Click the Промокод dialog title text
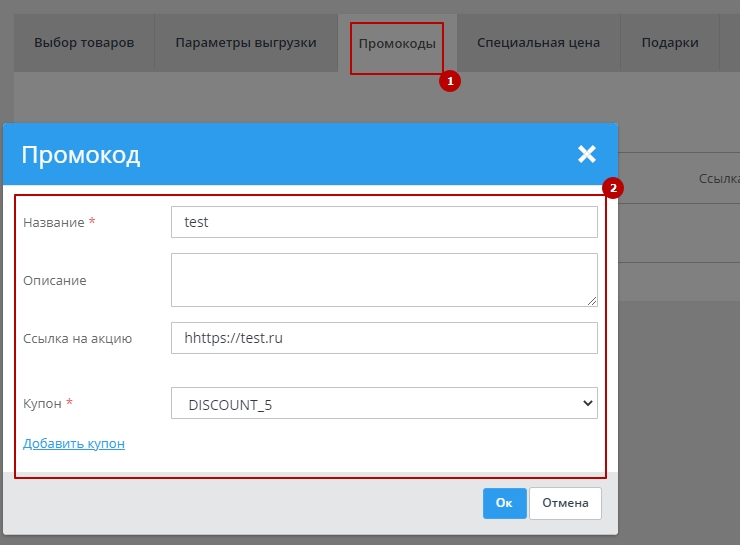 pyautogui.click(x=81, y=154)
